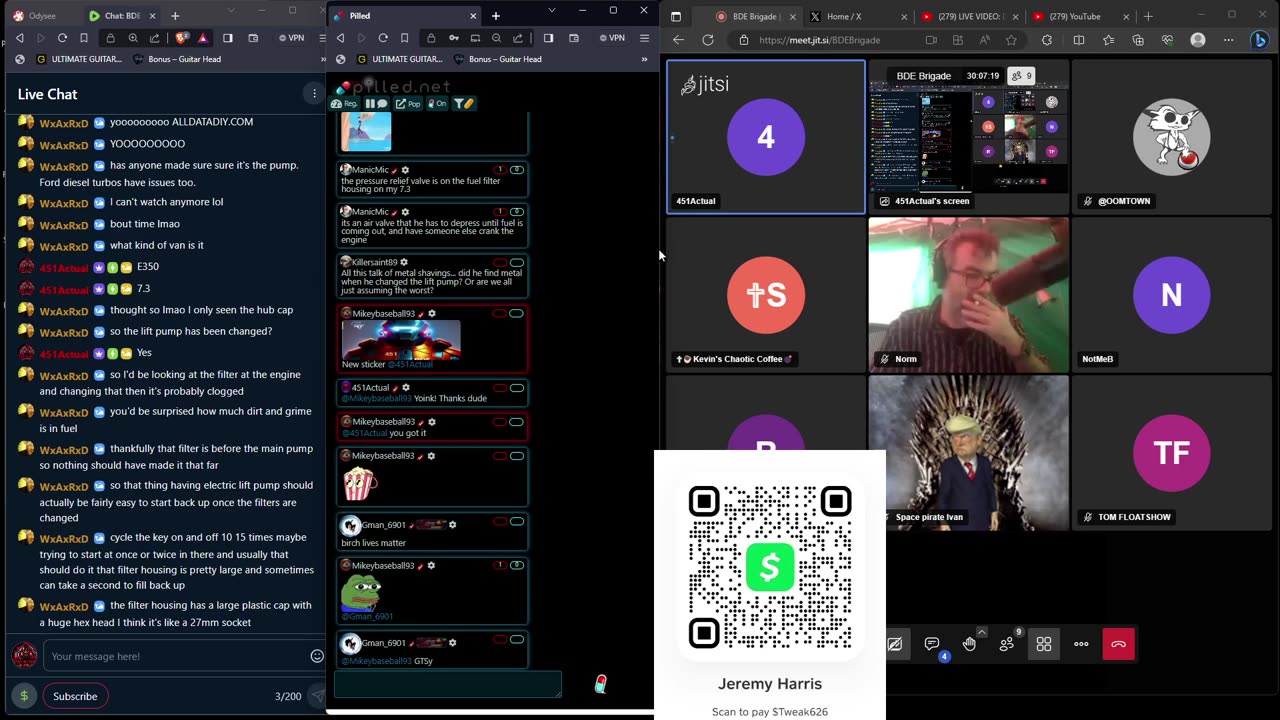Select the Norm video tile
The width and height of the screenshot is (1280, 720).
tap(968, 295)
